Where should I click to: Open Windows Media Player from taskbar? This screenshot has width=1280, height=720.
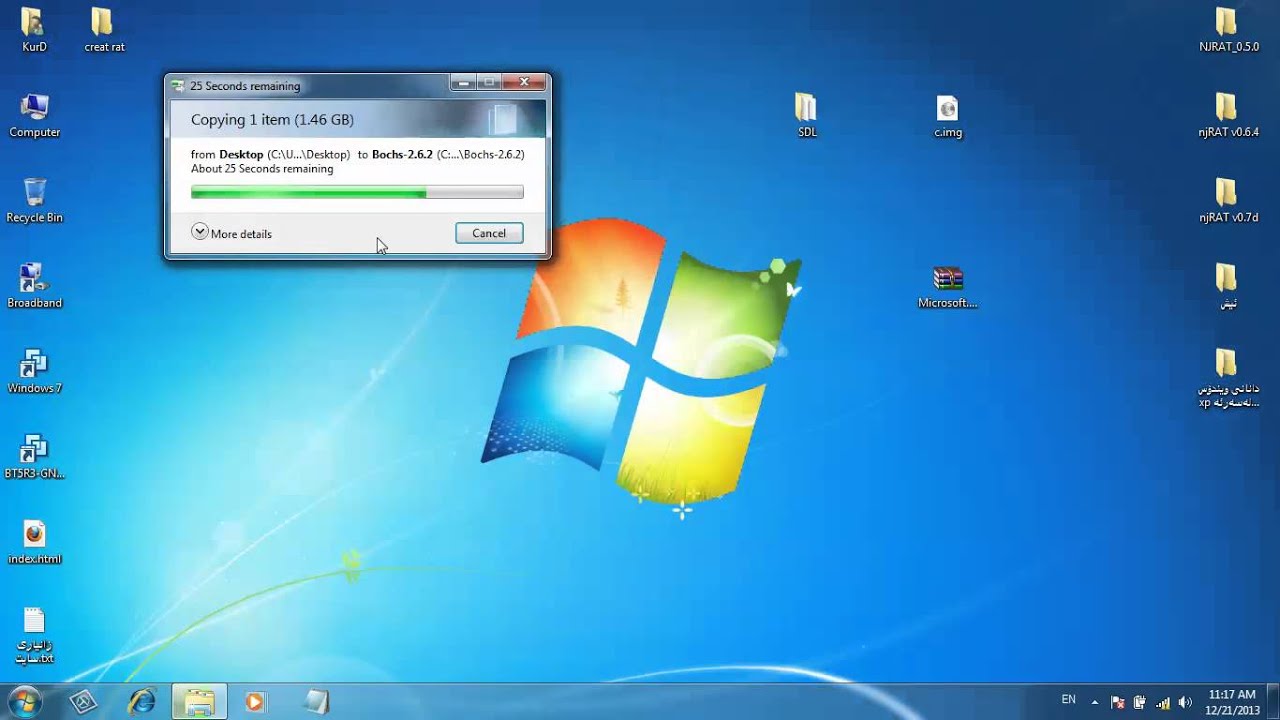(x=255, y=702)
